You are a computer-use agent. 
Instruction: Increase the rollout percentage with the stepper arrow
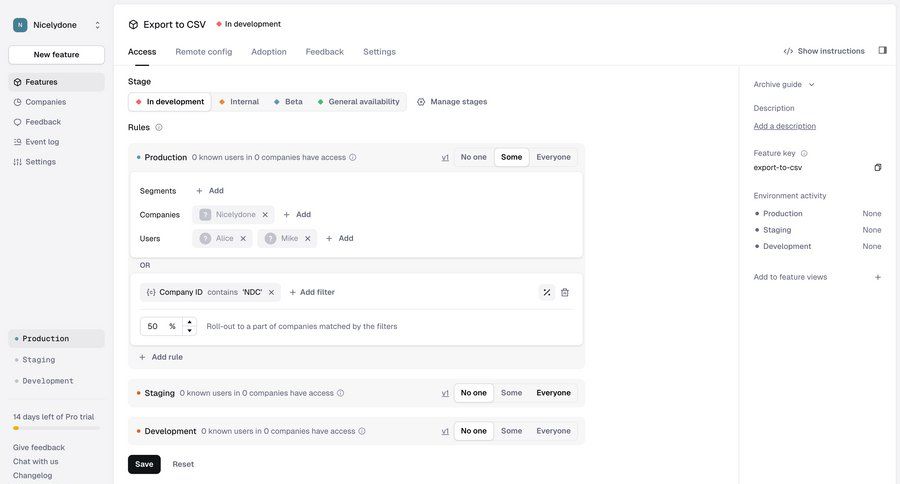[x=190, y=322]
